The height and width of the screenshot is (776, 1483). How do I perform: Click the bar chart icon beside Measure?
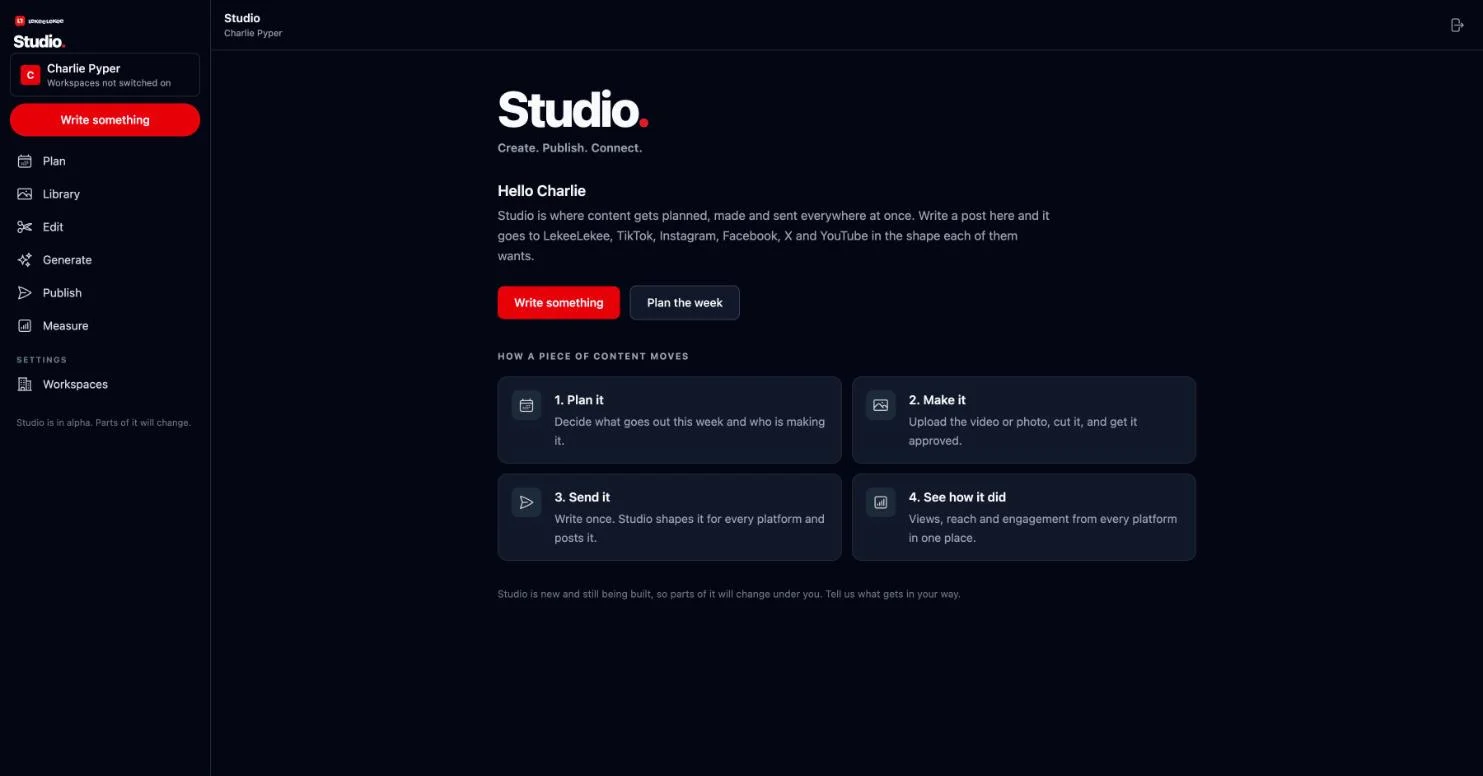click(x=25, y=326)
